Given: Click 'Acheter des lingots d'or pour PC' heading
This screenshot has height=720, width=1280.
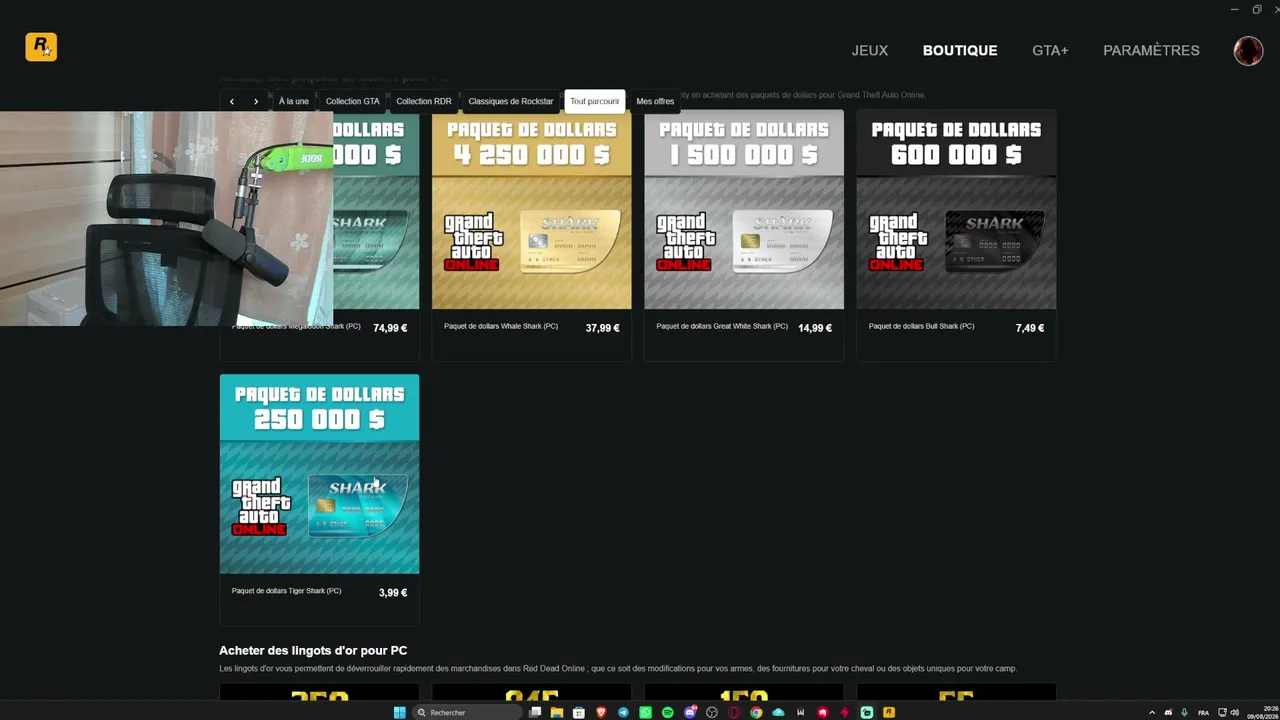Looking at the screenshot, I should pos(313,651).
